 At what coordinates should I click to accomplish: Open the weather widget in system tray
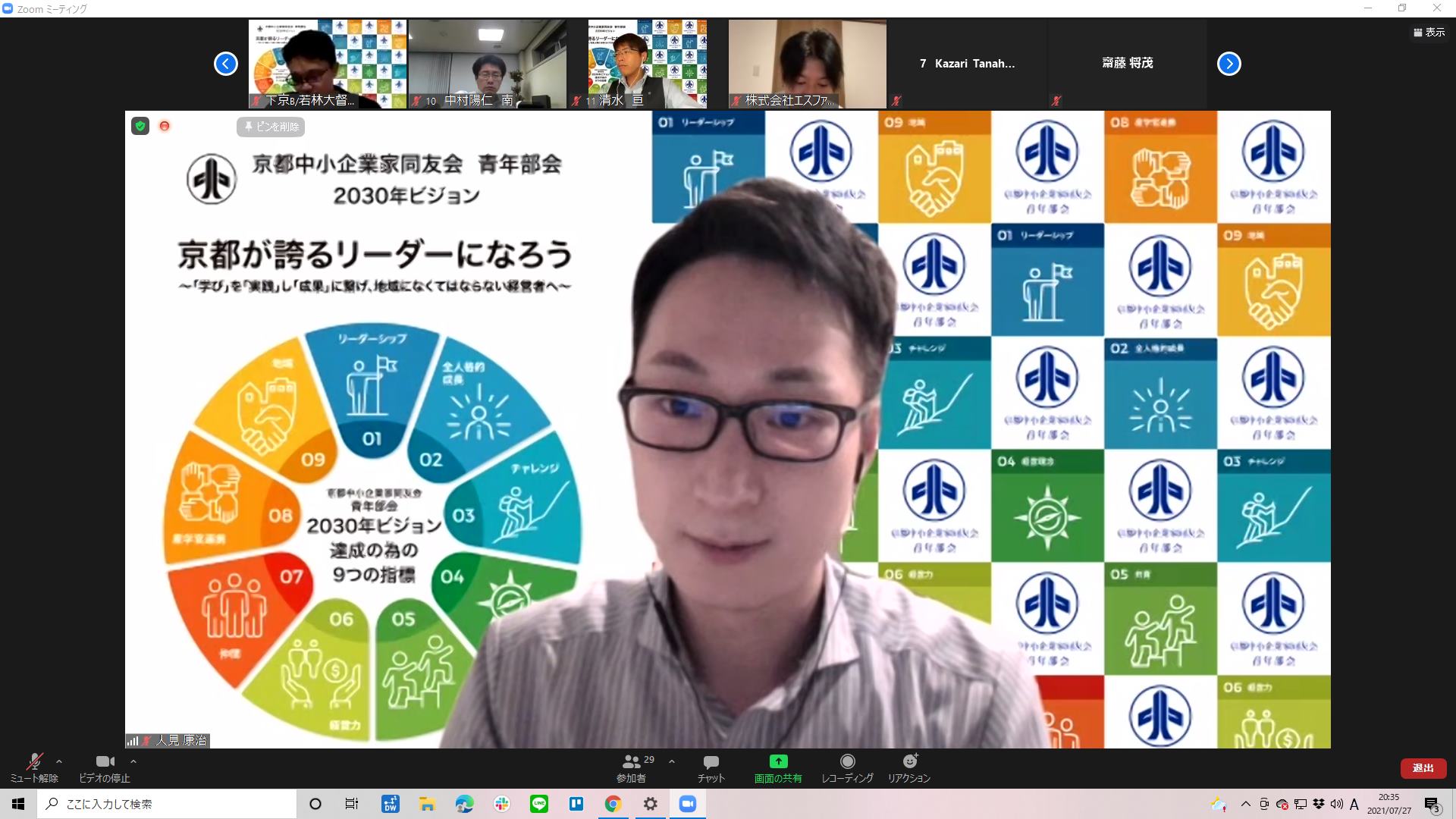pos(1219,805)
